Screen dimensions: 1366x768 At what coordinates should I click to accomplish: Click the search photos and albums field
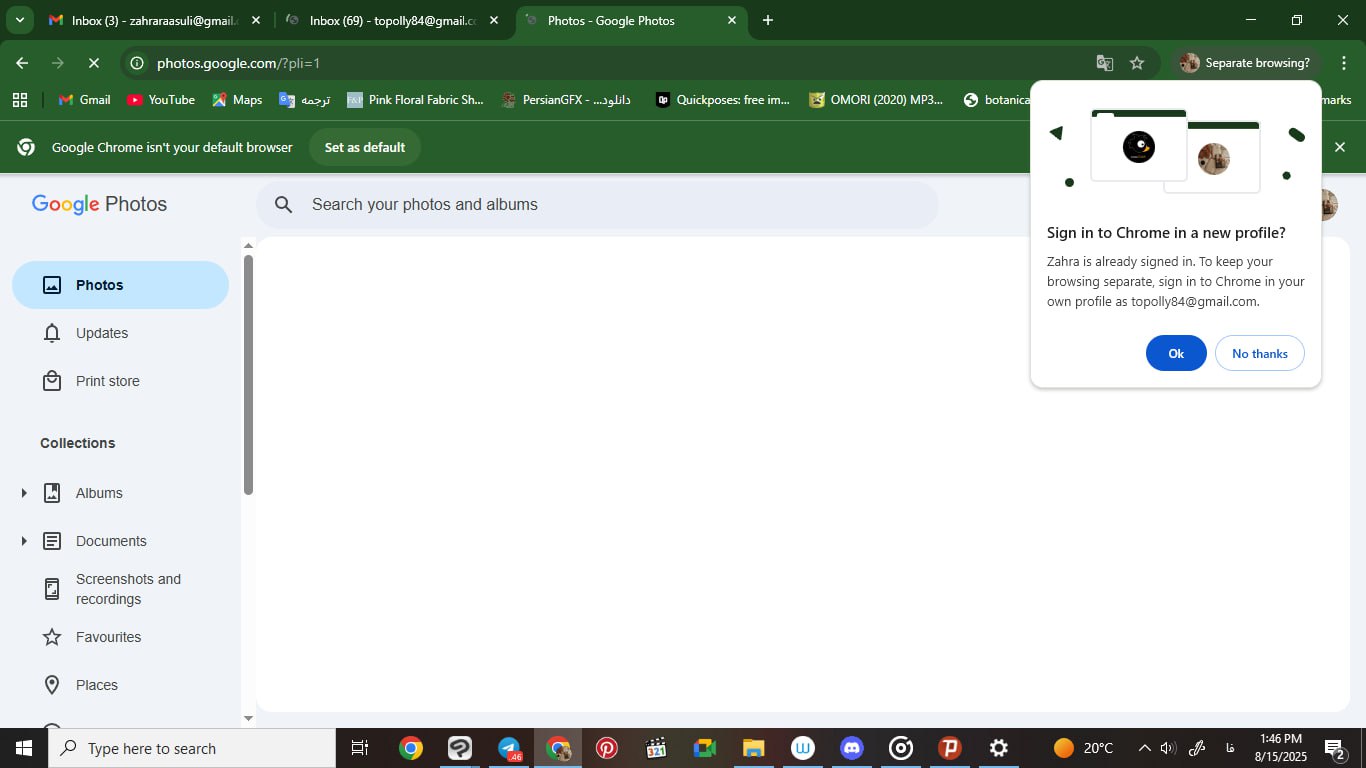(600, 205)
